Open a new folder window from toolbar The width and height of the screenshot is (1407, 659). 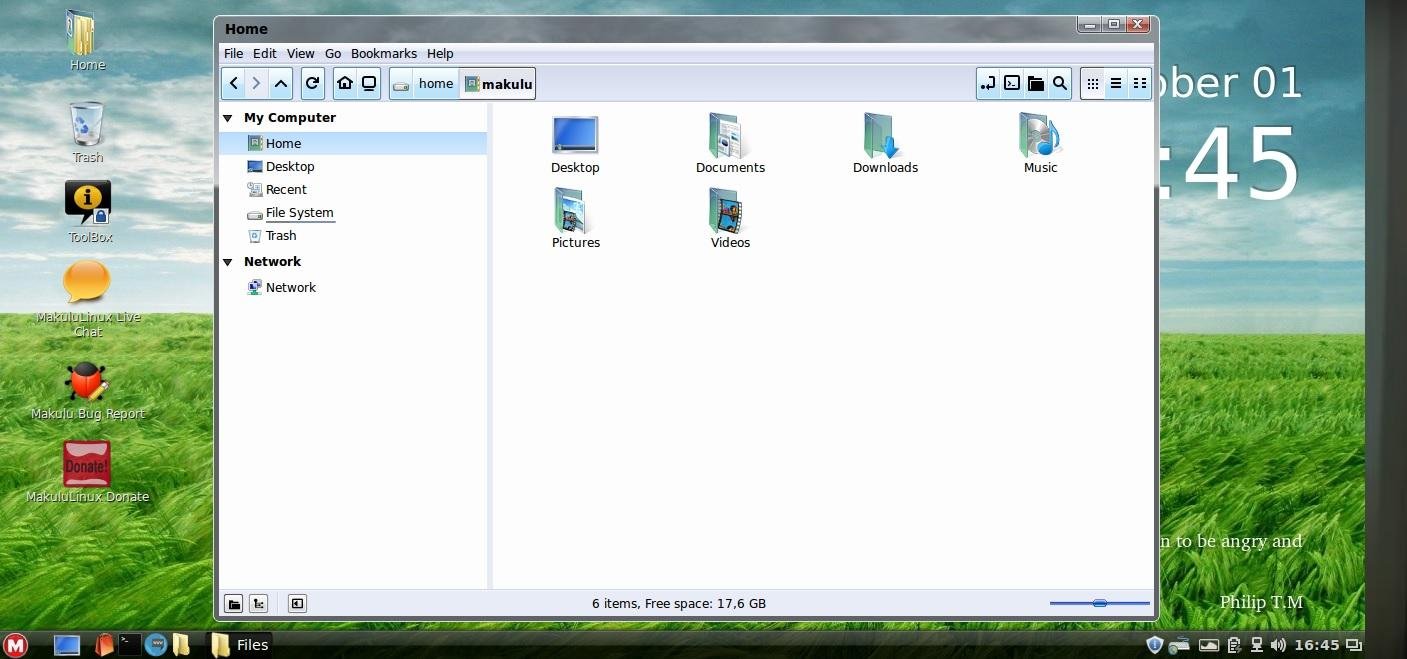(1036, 83)
